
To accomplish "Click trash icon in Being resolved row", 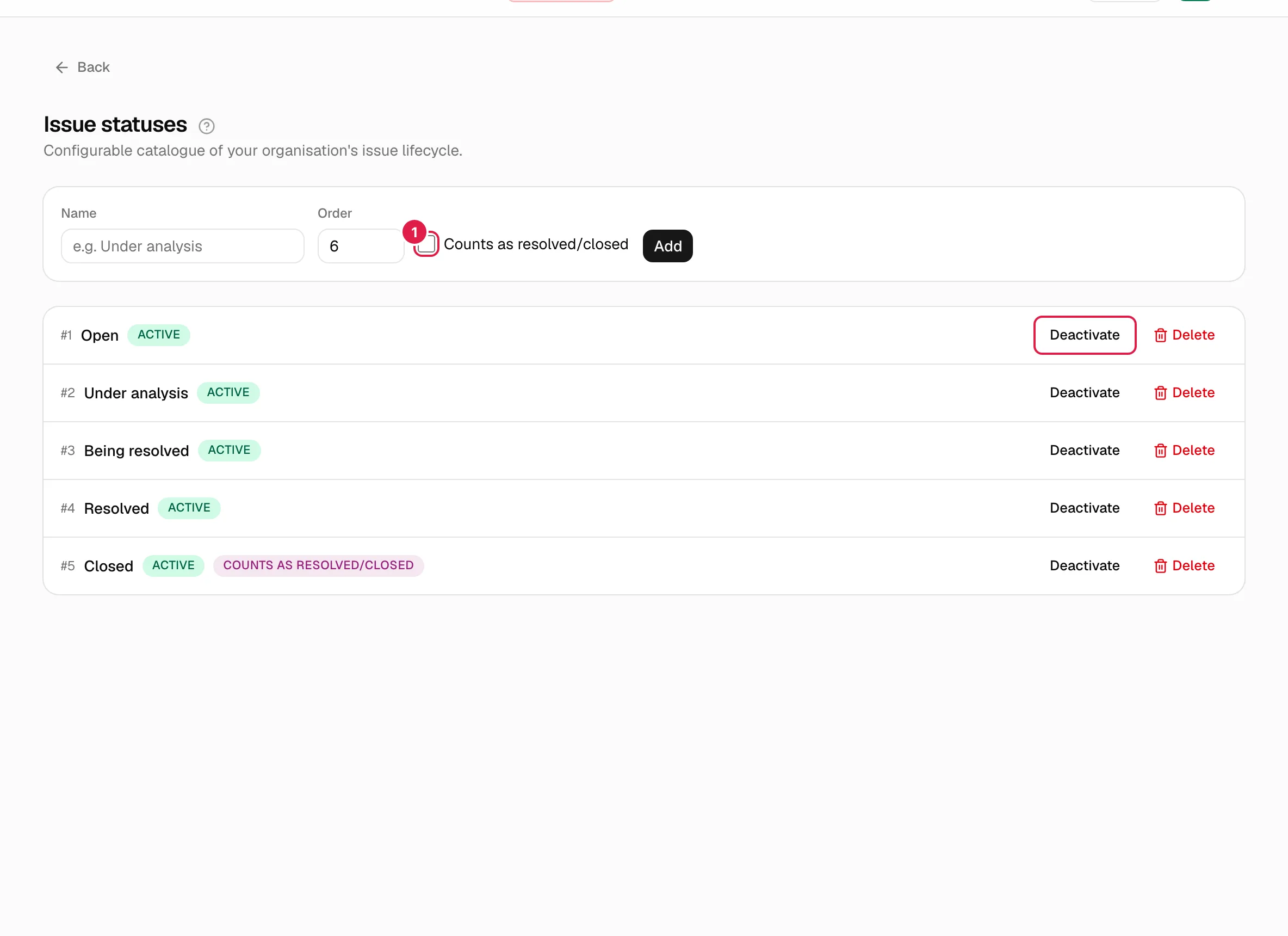I will click(1160, 451).
